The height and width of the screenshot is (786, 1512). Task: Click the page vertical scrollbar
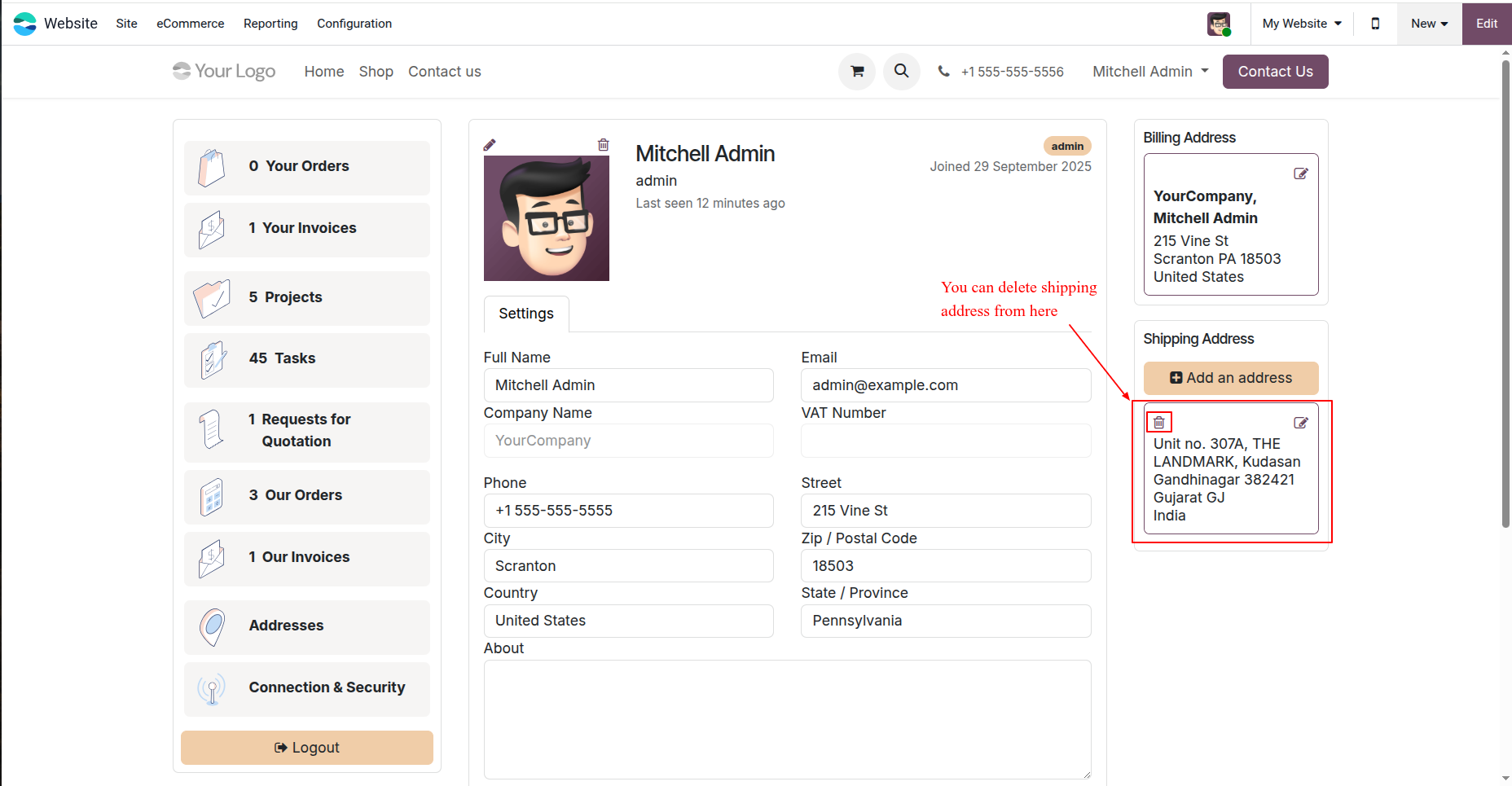1505,293
